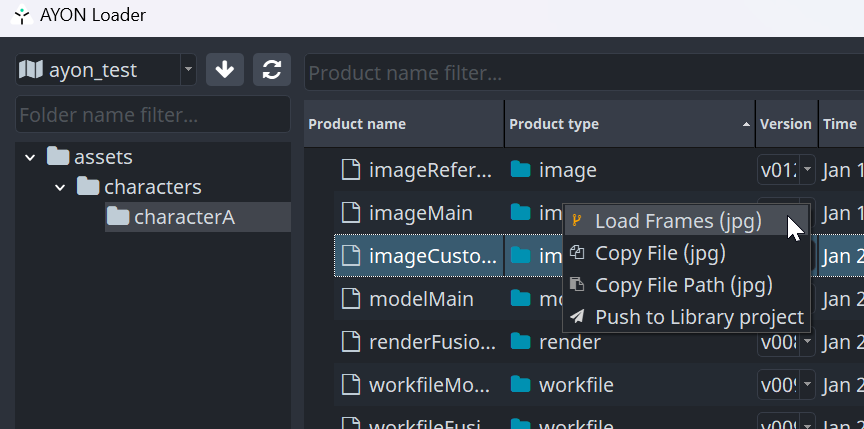Click folder icon of imageReference product type
This screenshot has height=429, width=864.
[520, 170]
